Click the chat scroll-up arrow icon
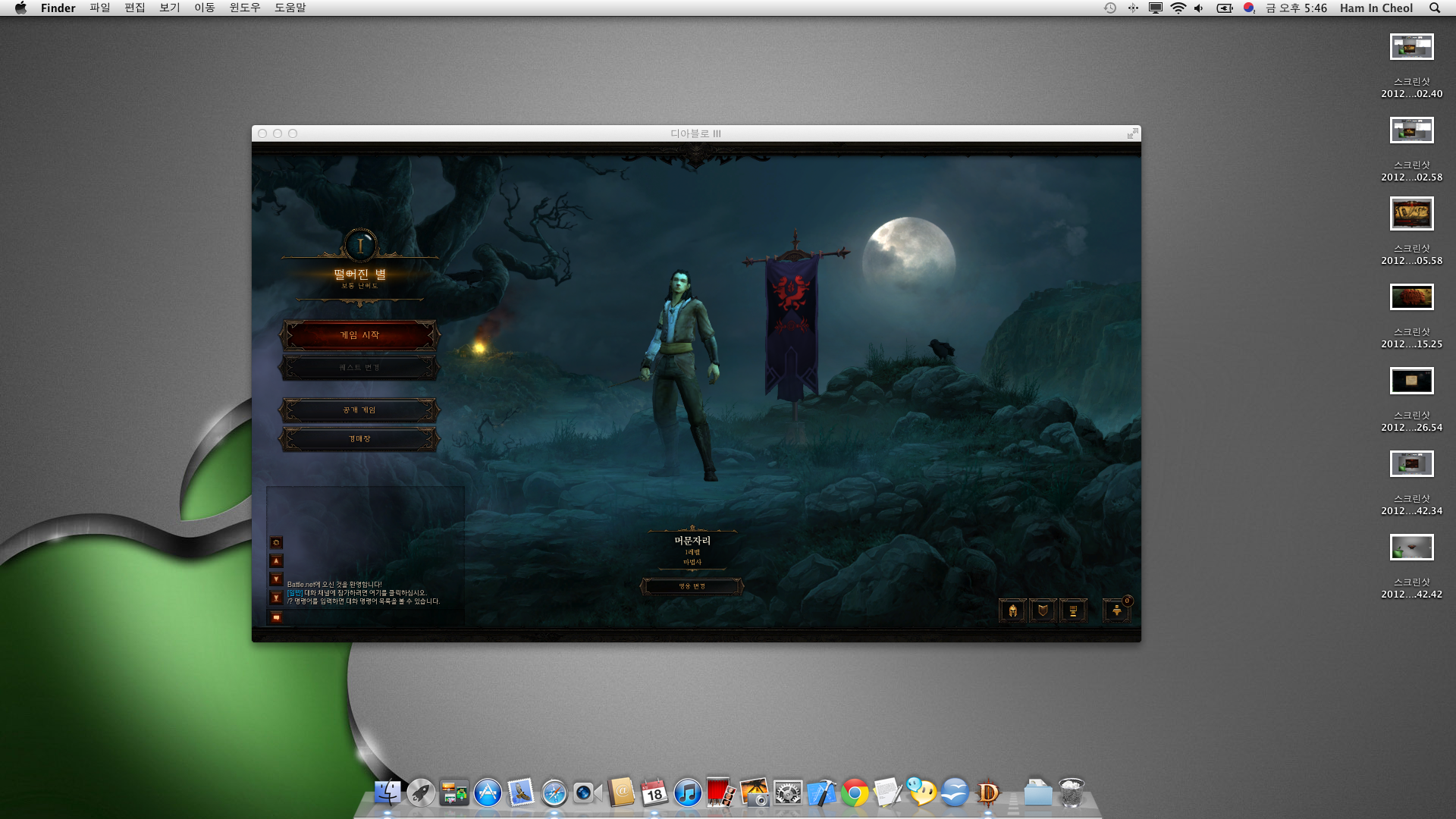 pyautogui.click(x=276, y=561)
